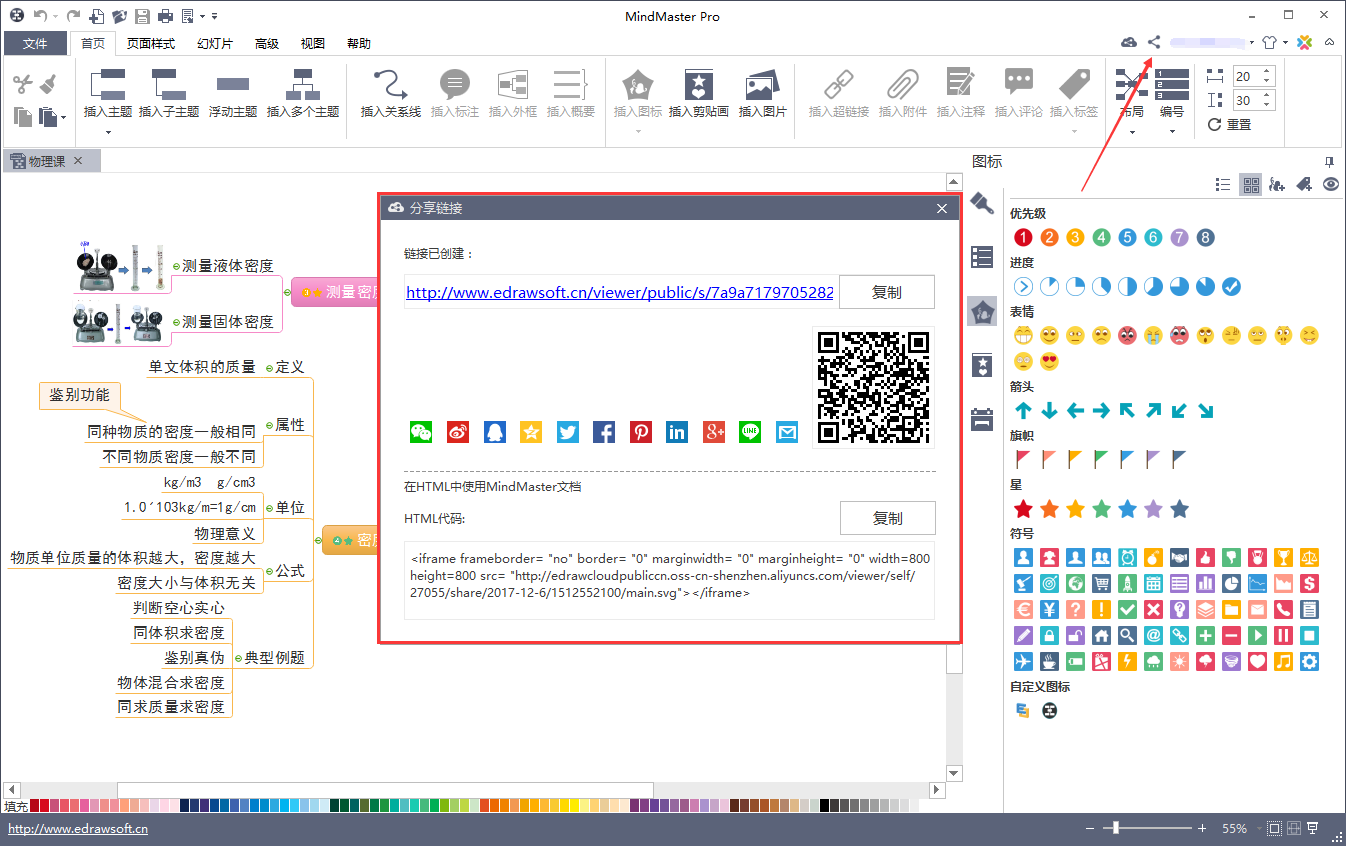The height and width of the screenshot is (846, 1346).
Task: Click the share icon in title area
Action: coord(1153,42)
